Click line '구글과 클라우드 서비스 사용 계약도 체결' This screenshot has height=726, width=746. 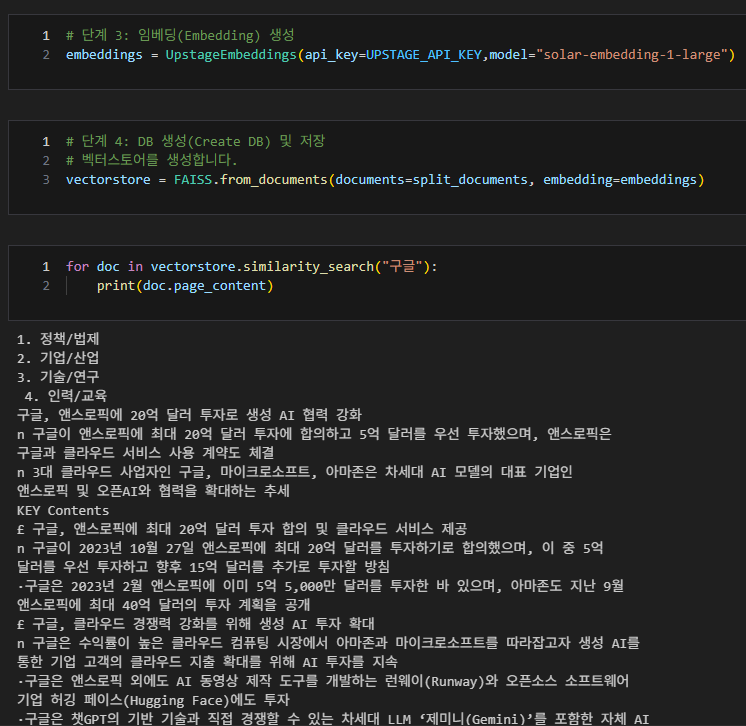point(146,453)
